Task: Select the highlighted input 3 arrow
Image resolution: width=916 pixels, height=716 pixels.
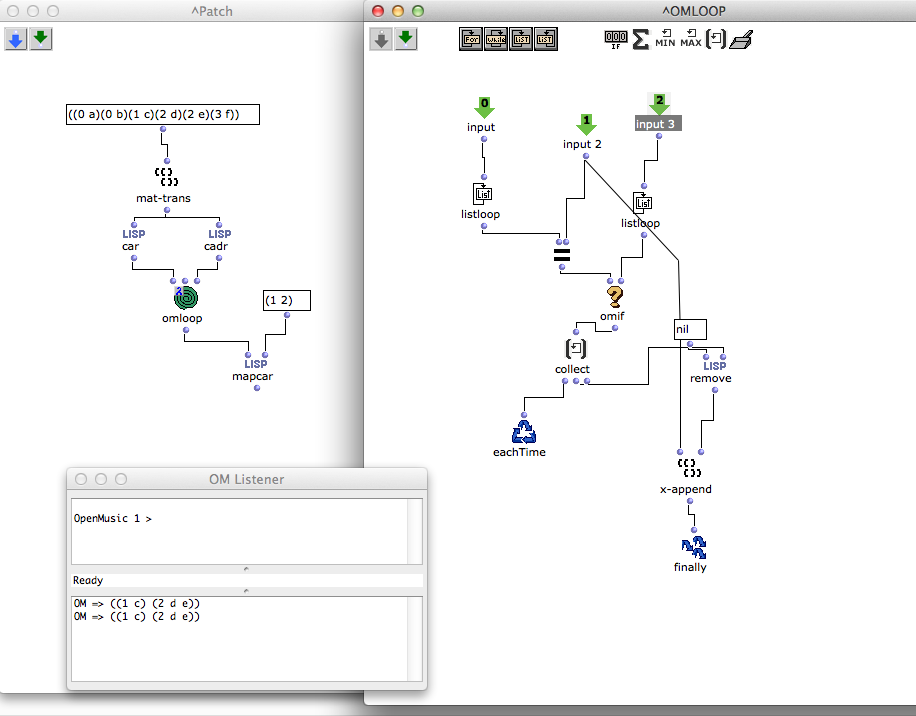Action: [659, 104]
